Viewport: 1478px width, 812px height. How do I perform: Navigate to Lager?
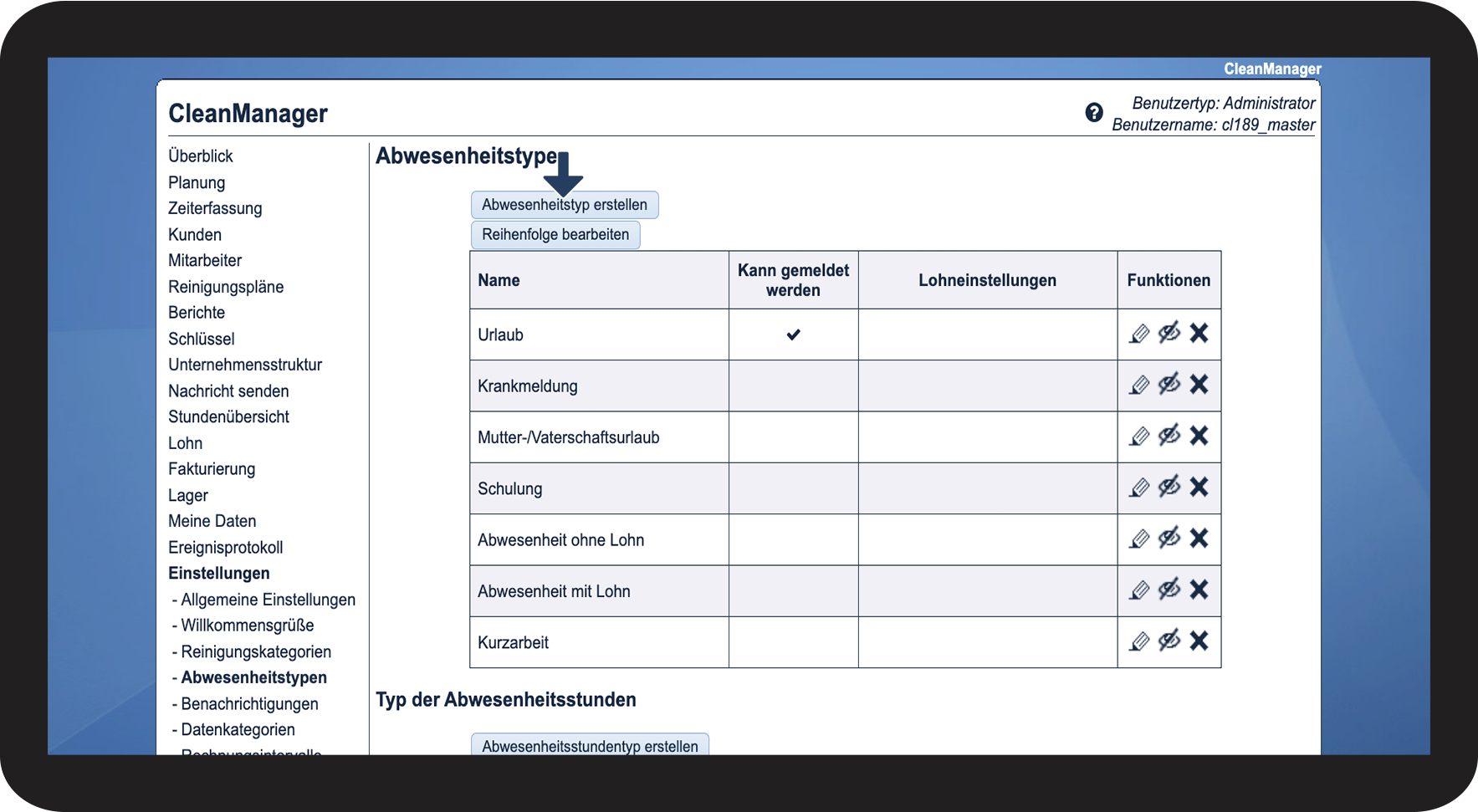pos(188,496)
